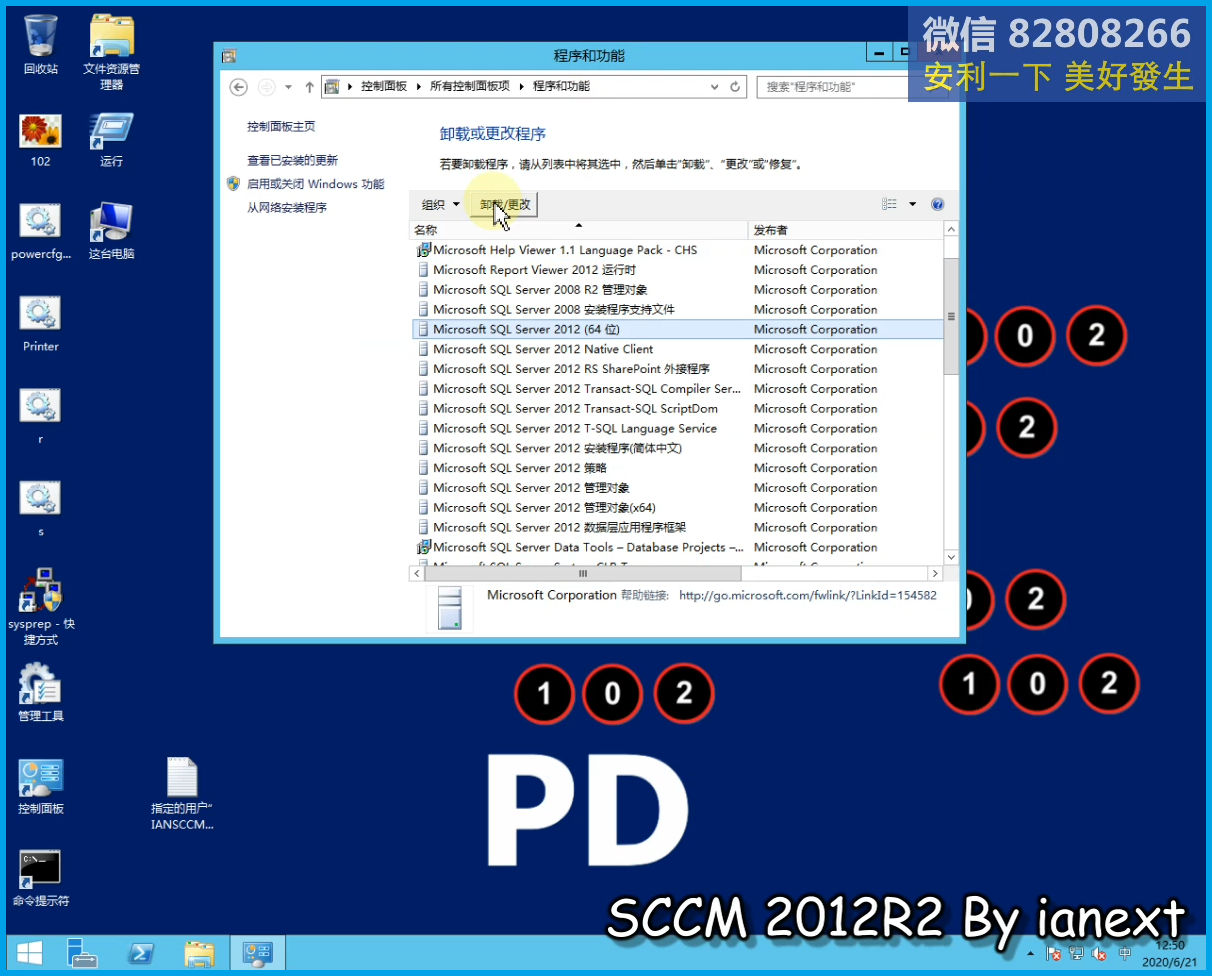Select Microsoft SQL Server 2012 策略

pos(677,468)
